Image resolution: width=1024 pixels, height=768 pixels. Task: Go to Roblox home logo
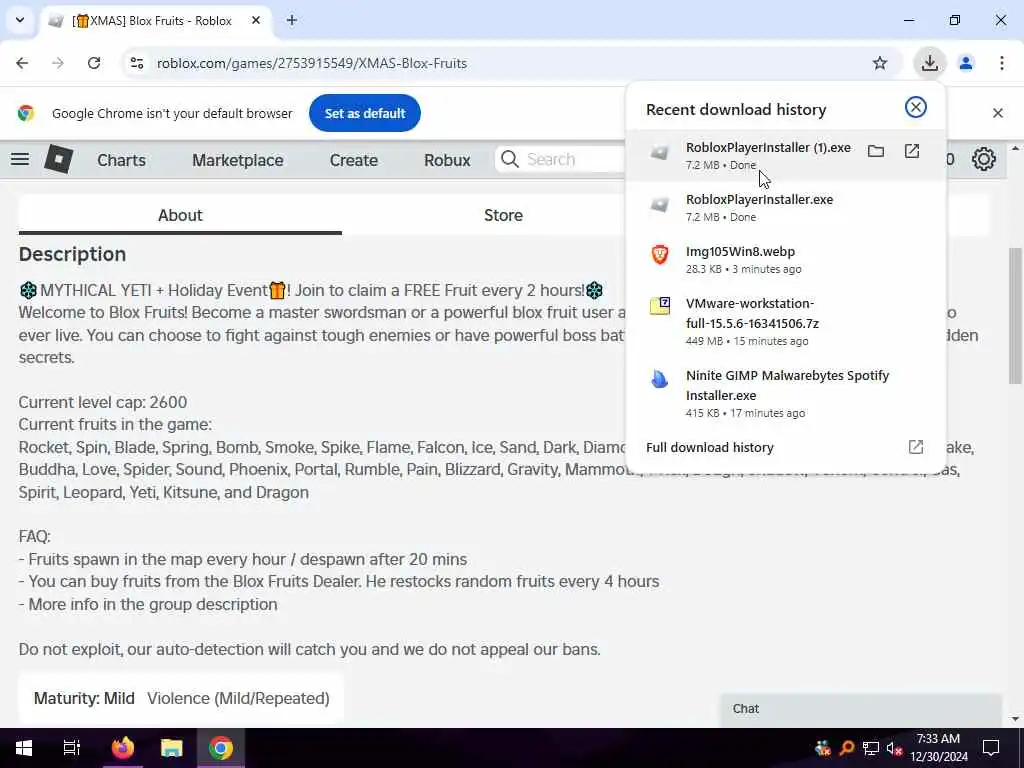click(58, 159)
